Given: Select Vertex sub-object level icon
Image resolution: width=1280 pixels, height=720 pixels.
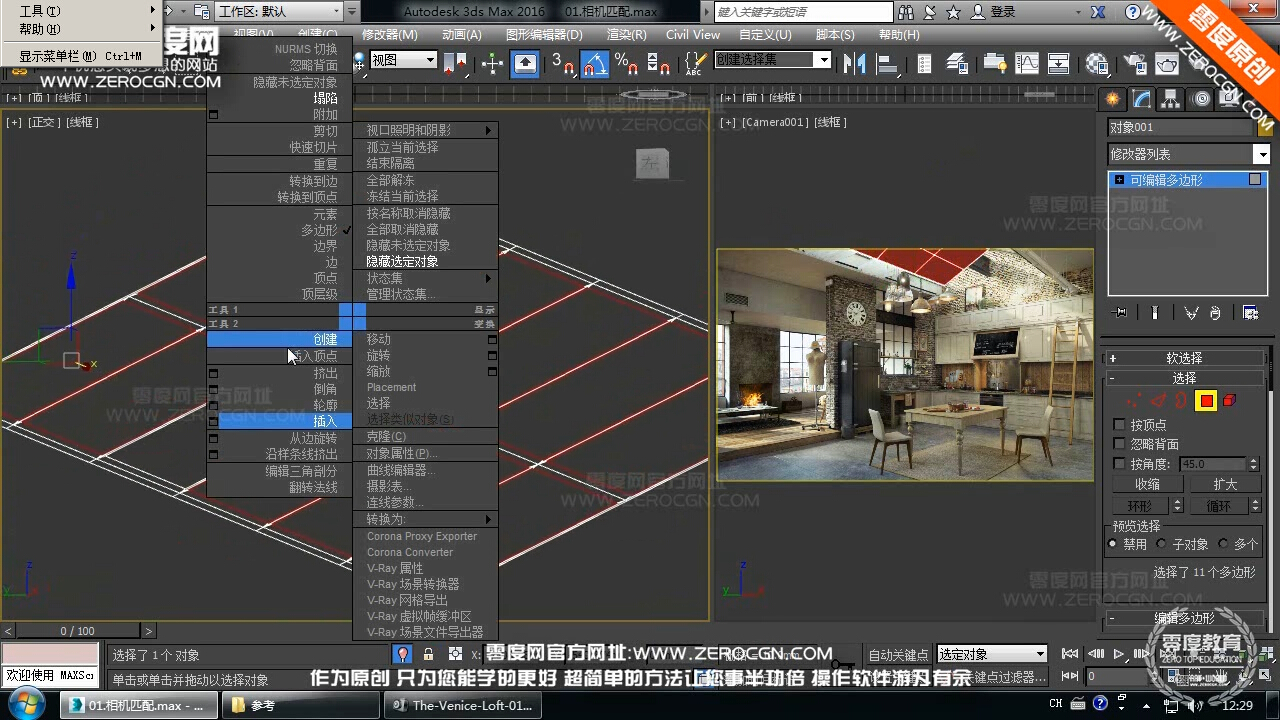Looking at the screenshot, I should click(1135, 401).
